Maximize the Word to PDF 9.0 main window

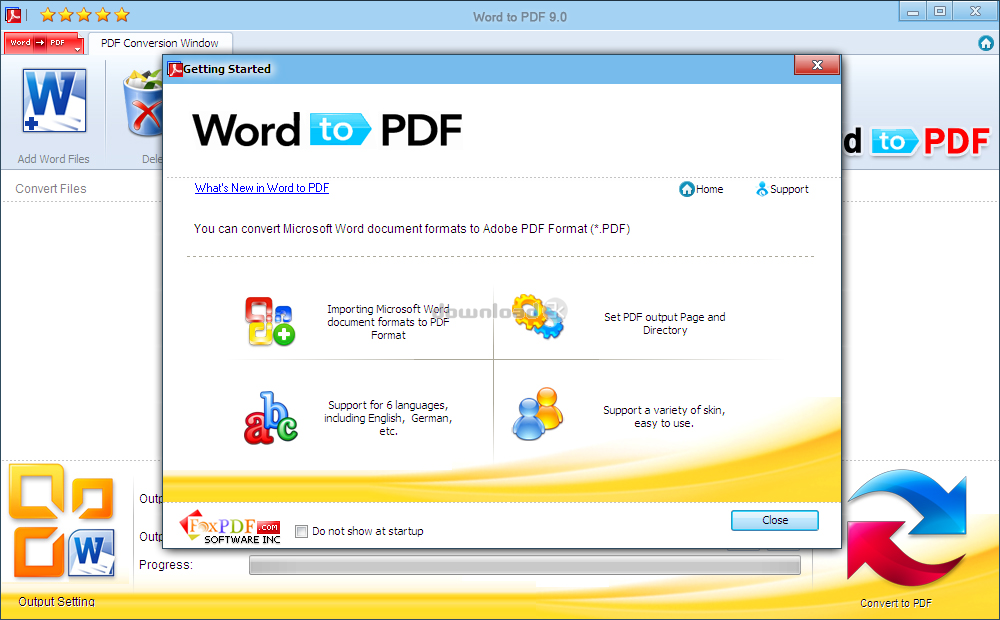coord(939,11)
